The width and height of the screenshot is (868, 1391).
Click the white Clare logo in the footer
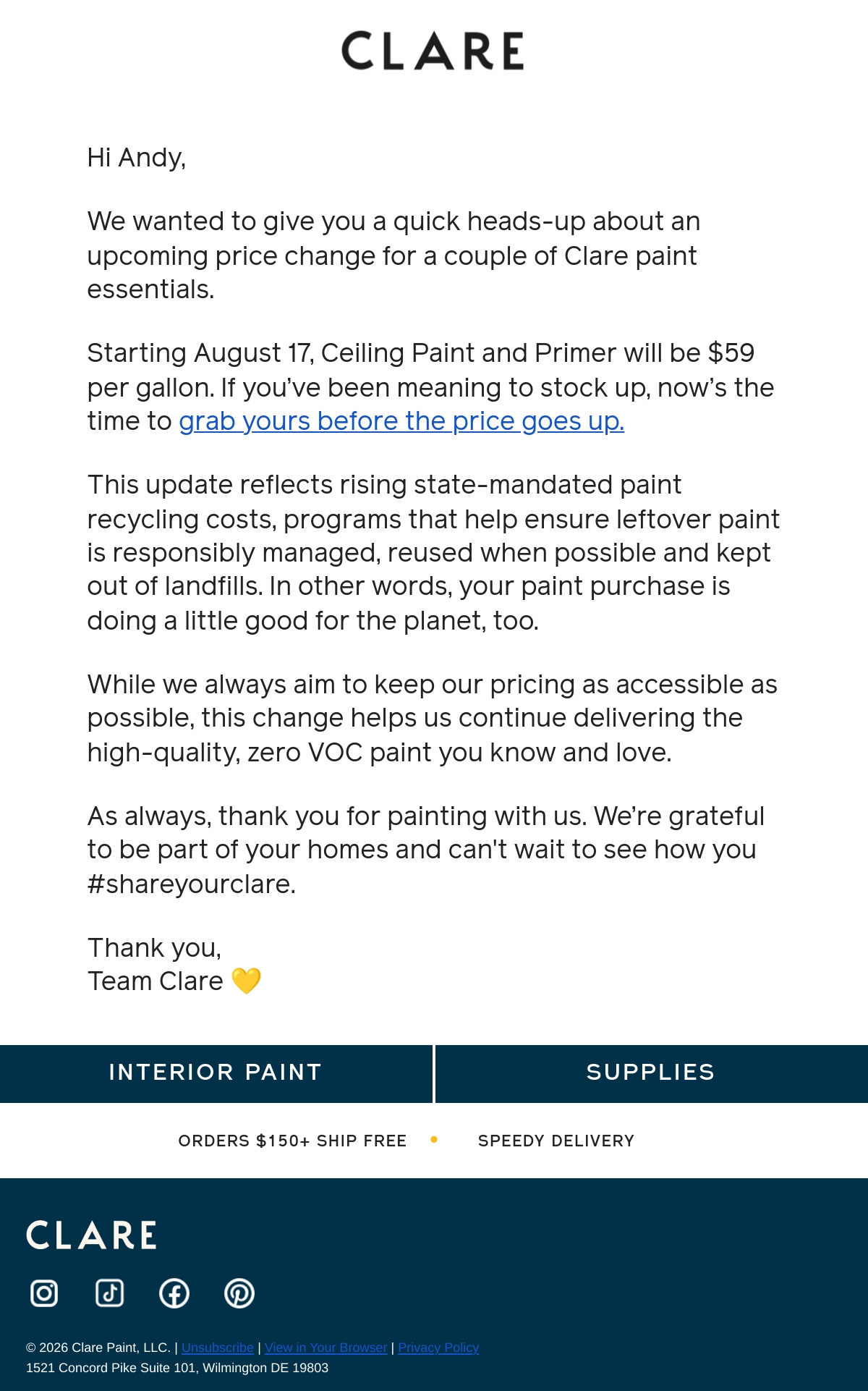click(91, 1235)
